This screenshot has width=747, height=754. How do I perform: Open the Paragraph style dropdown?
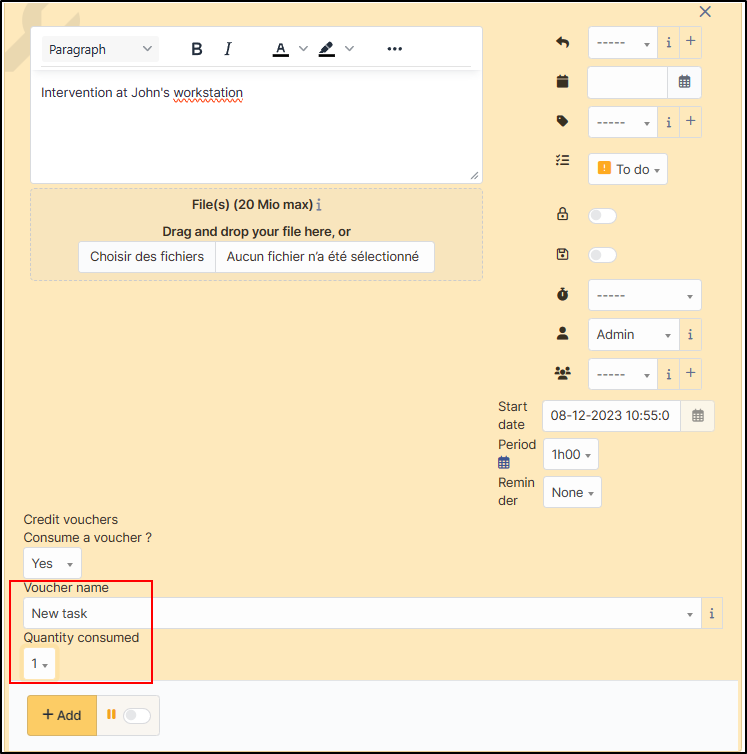tap(101, 49)
